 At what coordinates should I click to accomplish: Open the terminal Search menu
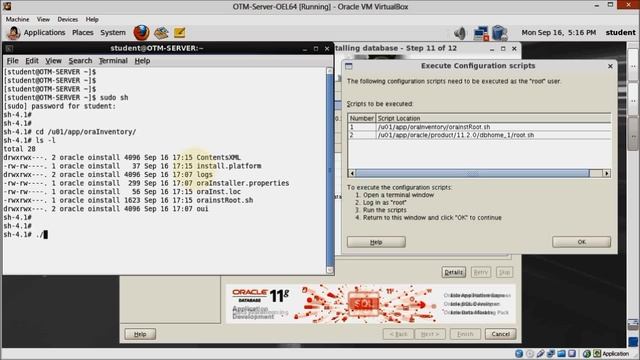[80, 60]
